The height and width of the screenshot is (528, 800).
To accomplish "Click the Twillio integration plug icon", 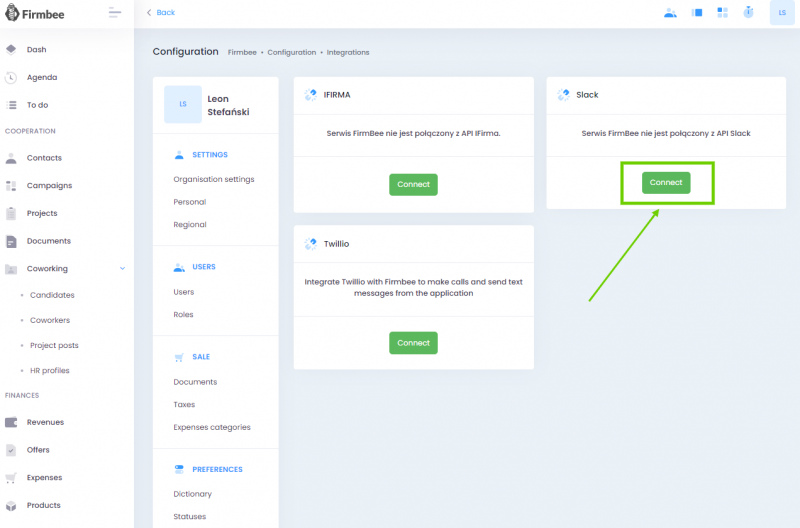I will [x=310, y=244].
